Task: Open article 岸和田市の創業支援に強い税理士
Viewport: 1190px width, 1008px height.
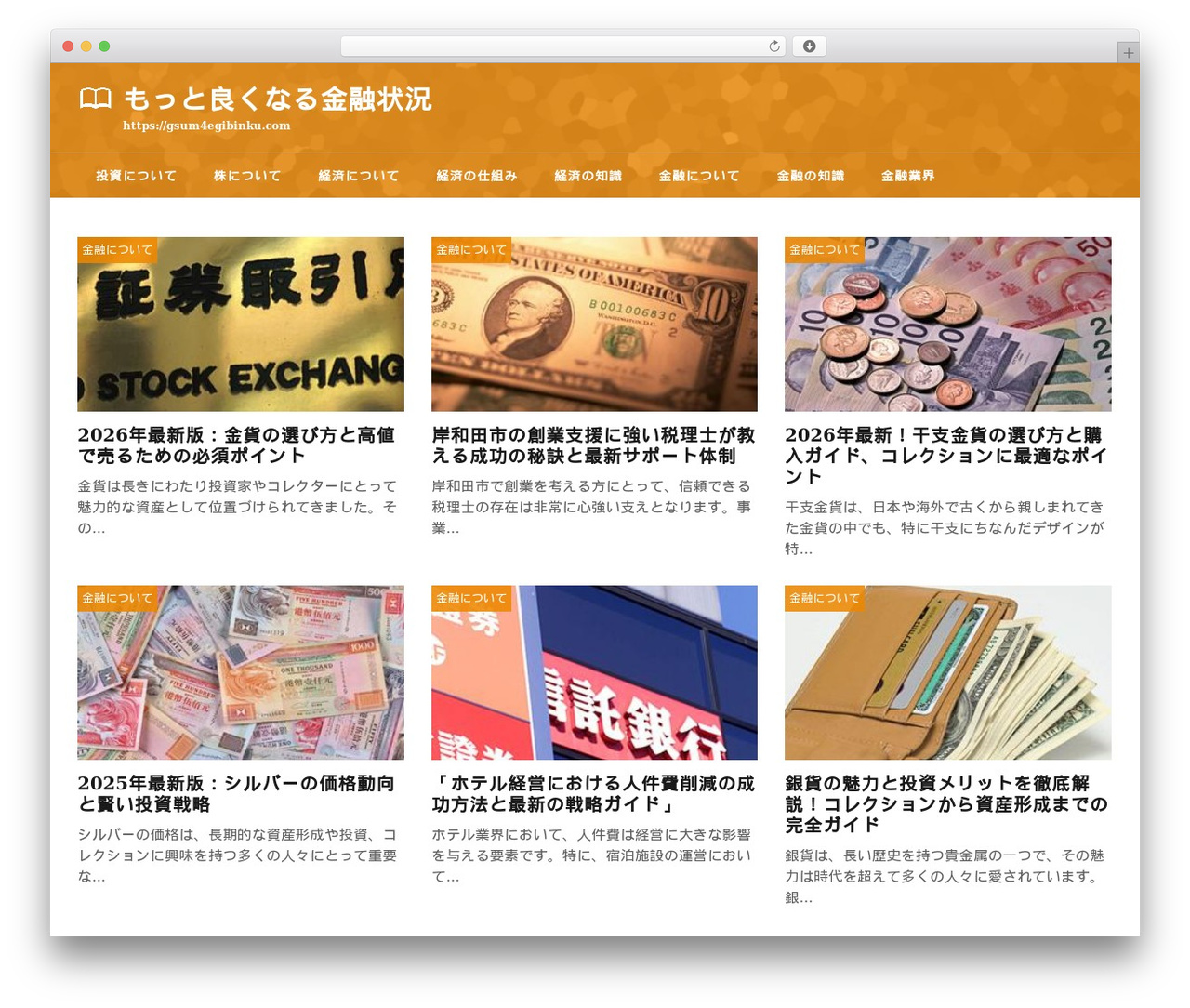Action: click(593, 445)
